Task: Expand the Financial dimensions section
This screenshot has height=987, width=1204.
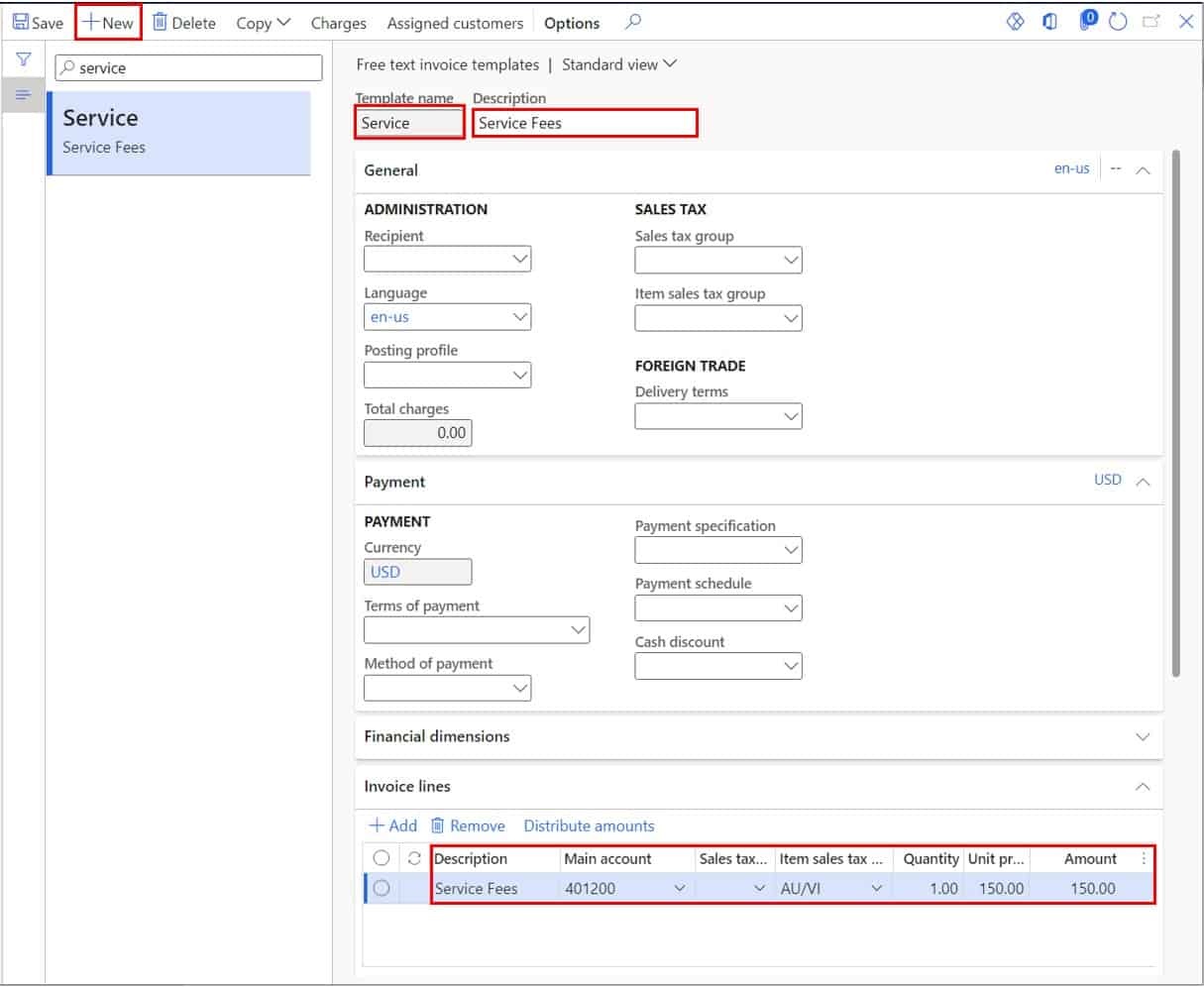Action: tap(1142, 736)
